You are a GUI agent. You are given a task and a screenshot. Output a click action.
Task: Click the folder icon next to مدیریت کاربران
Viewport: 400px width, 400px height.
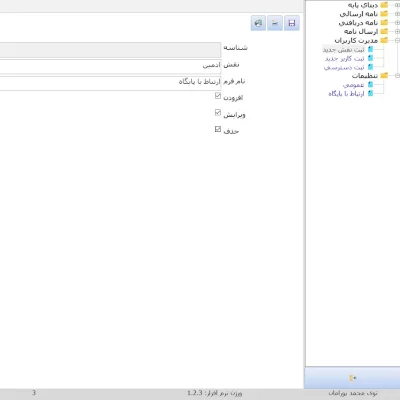coord(384,40)
